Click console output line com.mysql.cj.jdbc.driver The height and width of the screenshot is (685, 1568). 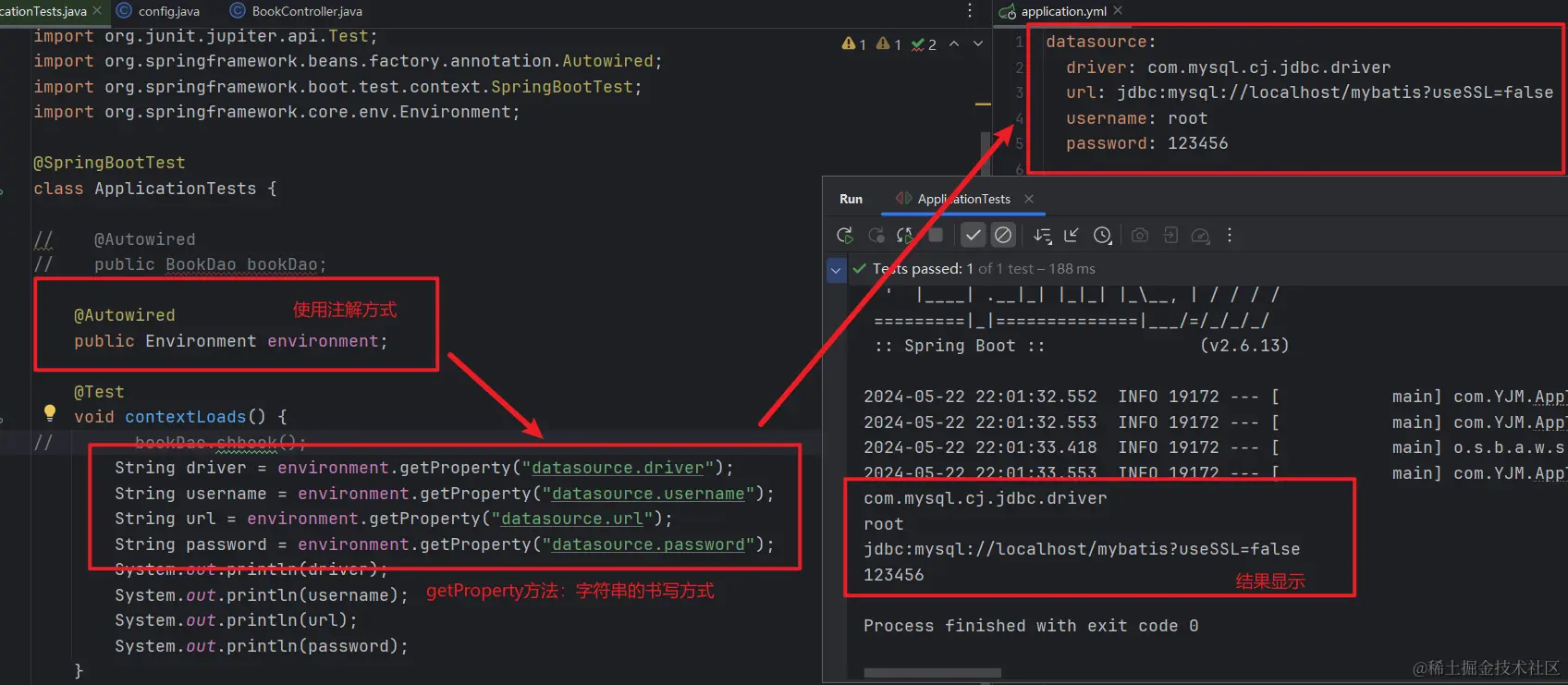coord(986,498)
